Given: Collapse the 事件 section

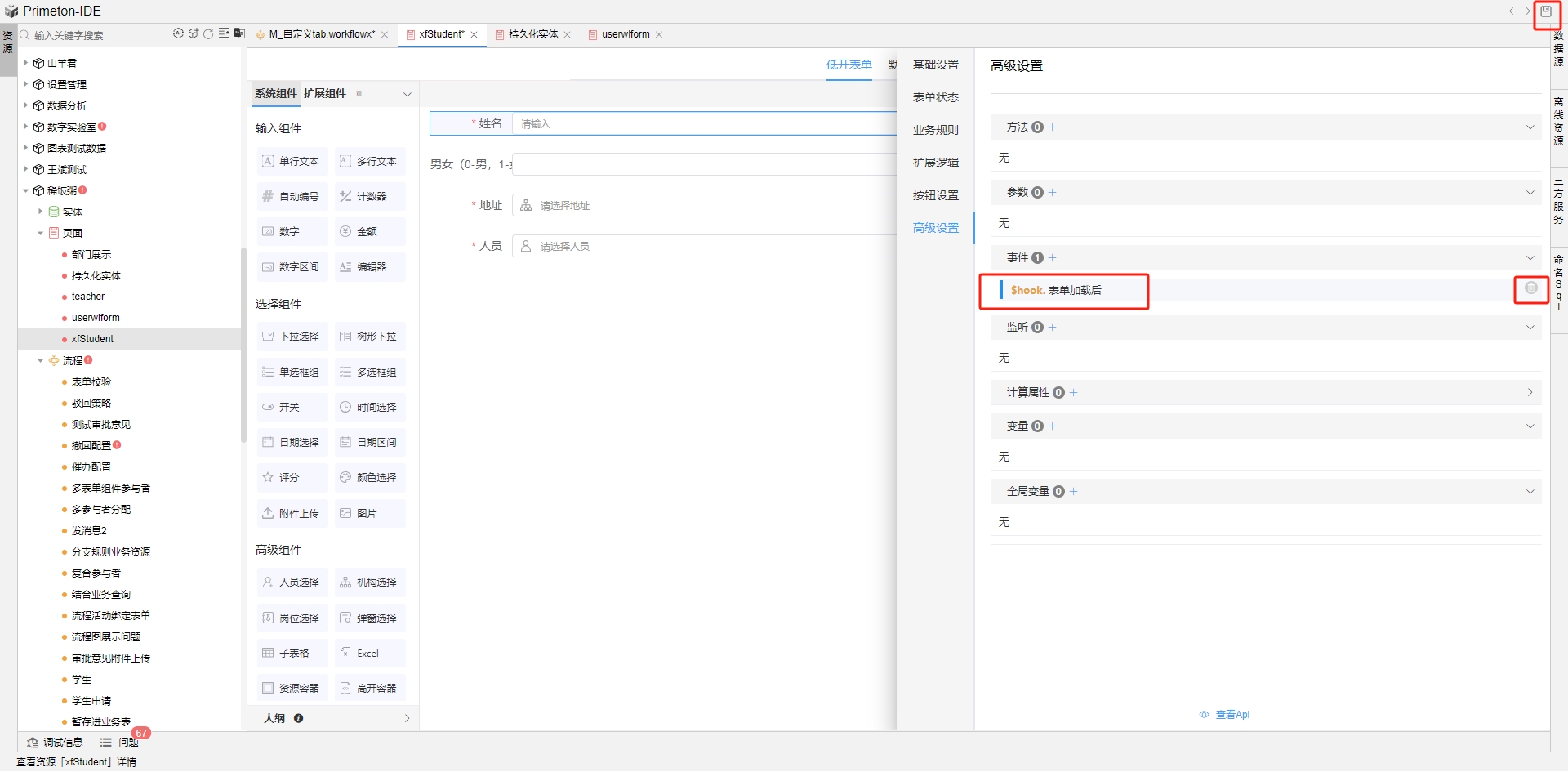Looking at the screenshot, I should [1529, 257].
